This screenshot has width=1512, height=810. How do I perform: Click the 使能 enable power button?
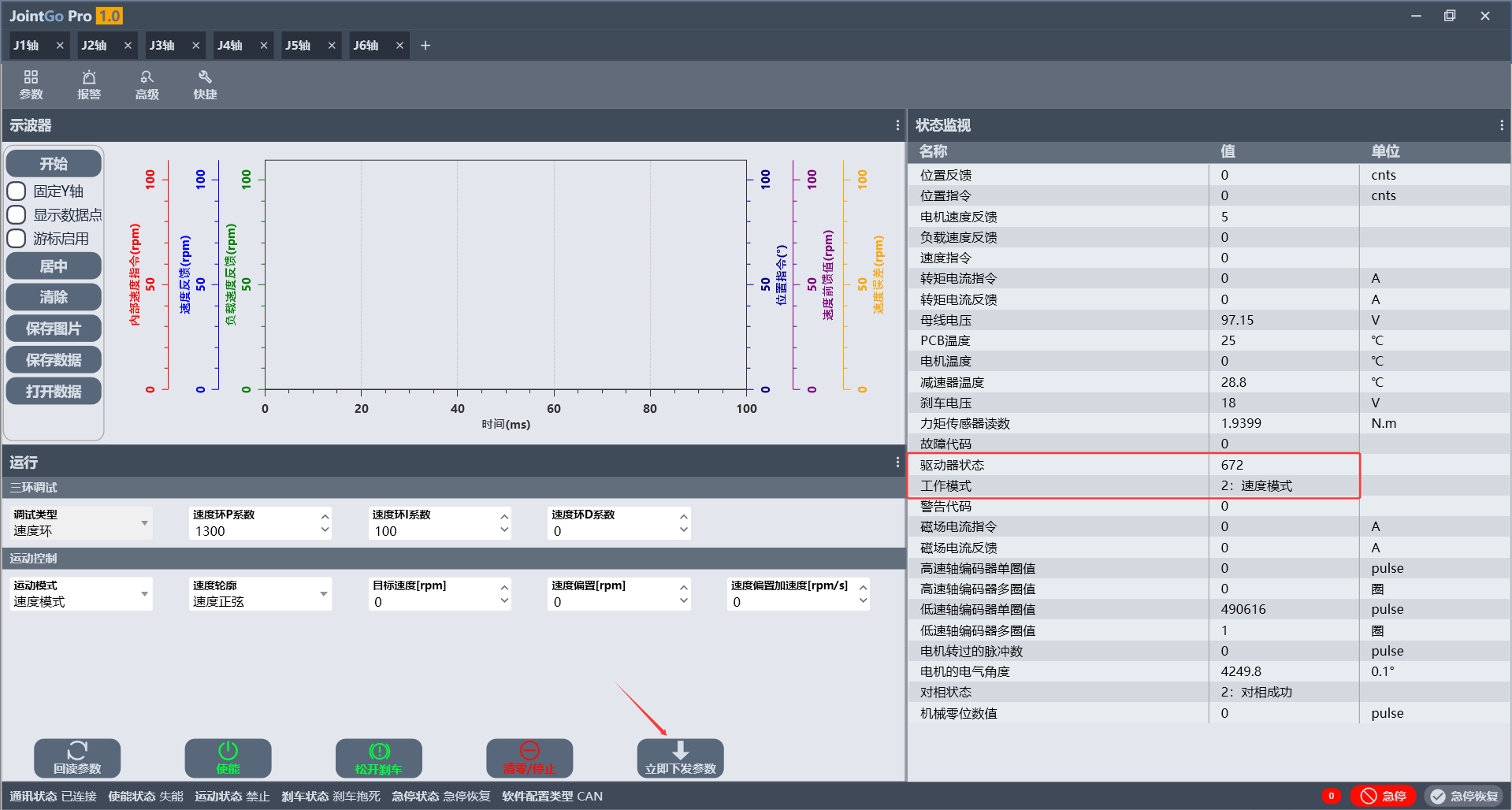(x=228, y=758)
